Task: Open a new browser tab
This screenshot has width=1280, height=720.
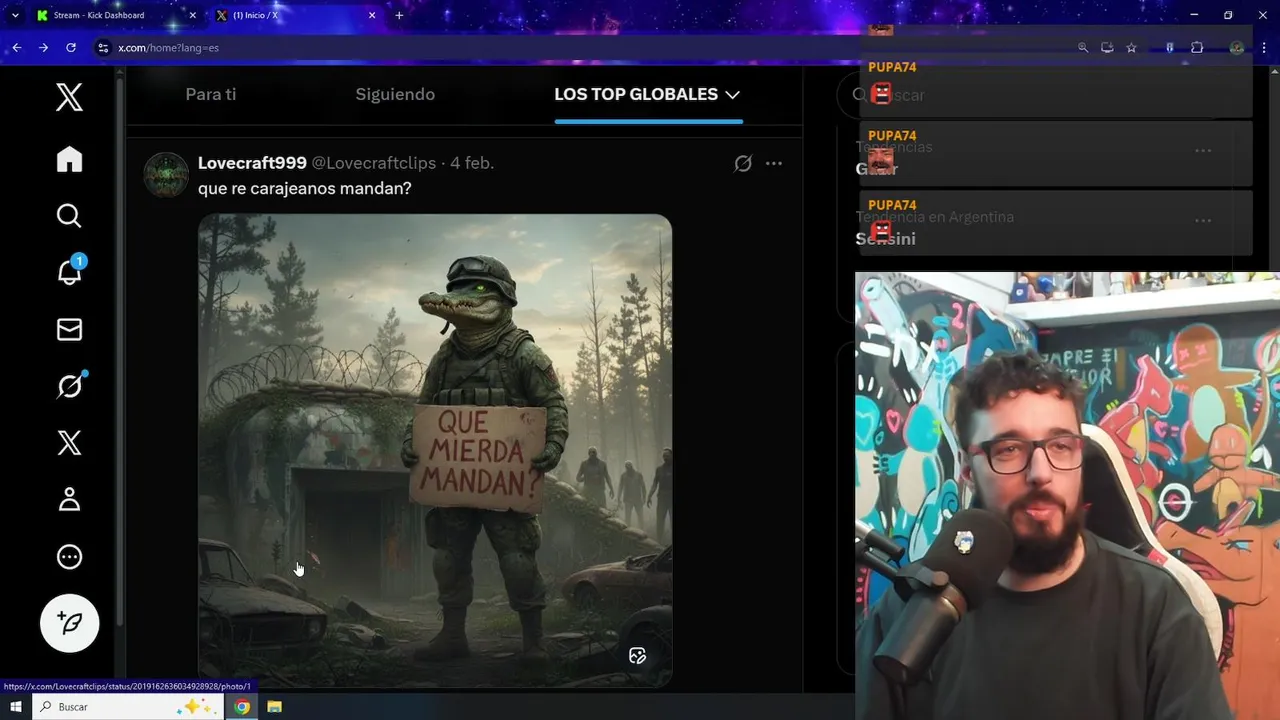Action: click(399, 15)
